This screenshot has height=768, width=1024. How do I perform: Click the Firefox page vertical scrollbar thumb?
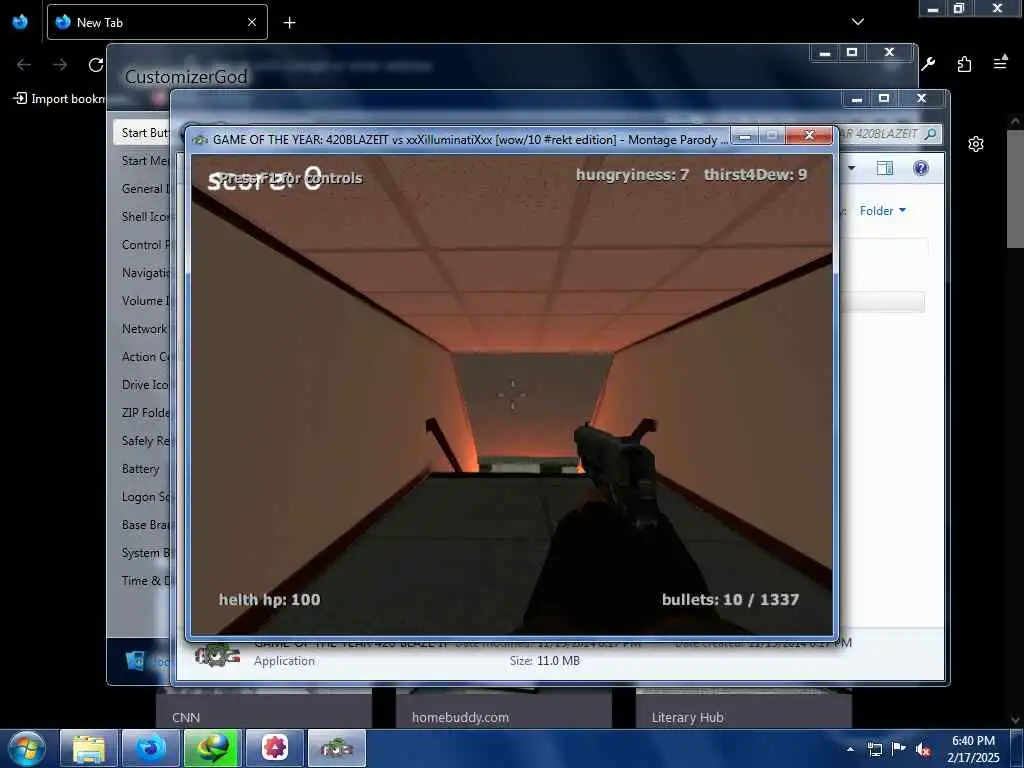coord(1015,189)
